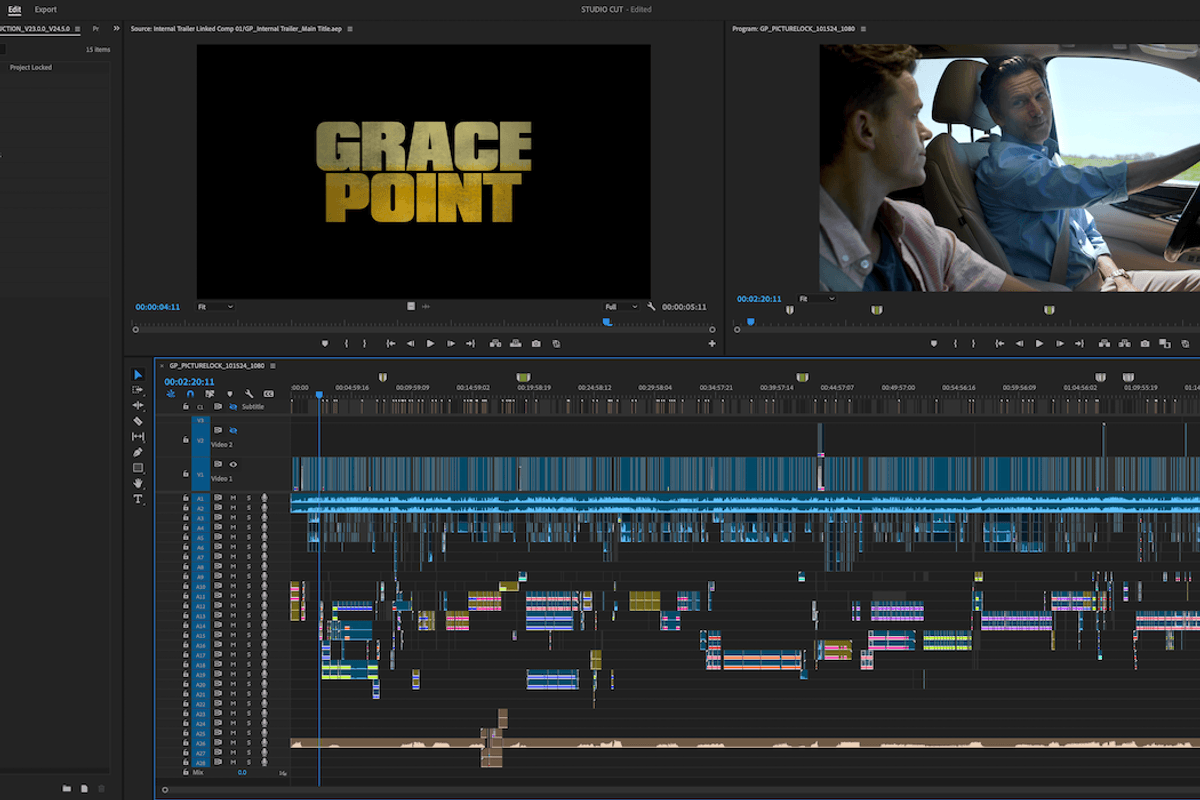Screen dimensions: 1200x800
Task: Open Source monitor settings wrench
Action: (x=651, y=306)
